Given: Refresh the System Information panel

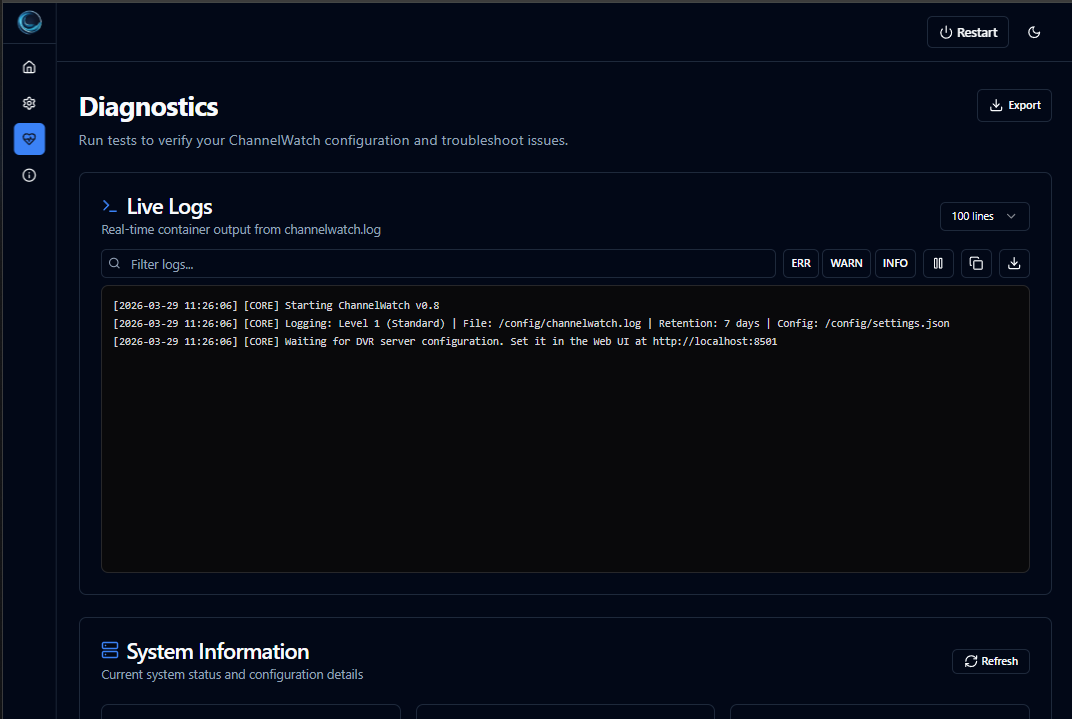Looking at the screenshot, I should tap(990, 661).
